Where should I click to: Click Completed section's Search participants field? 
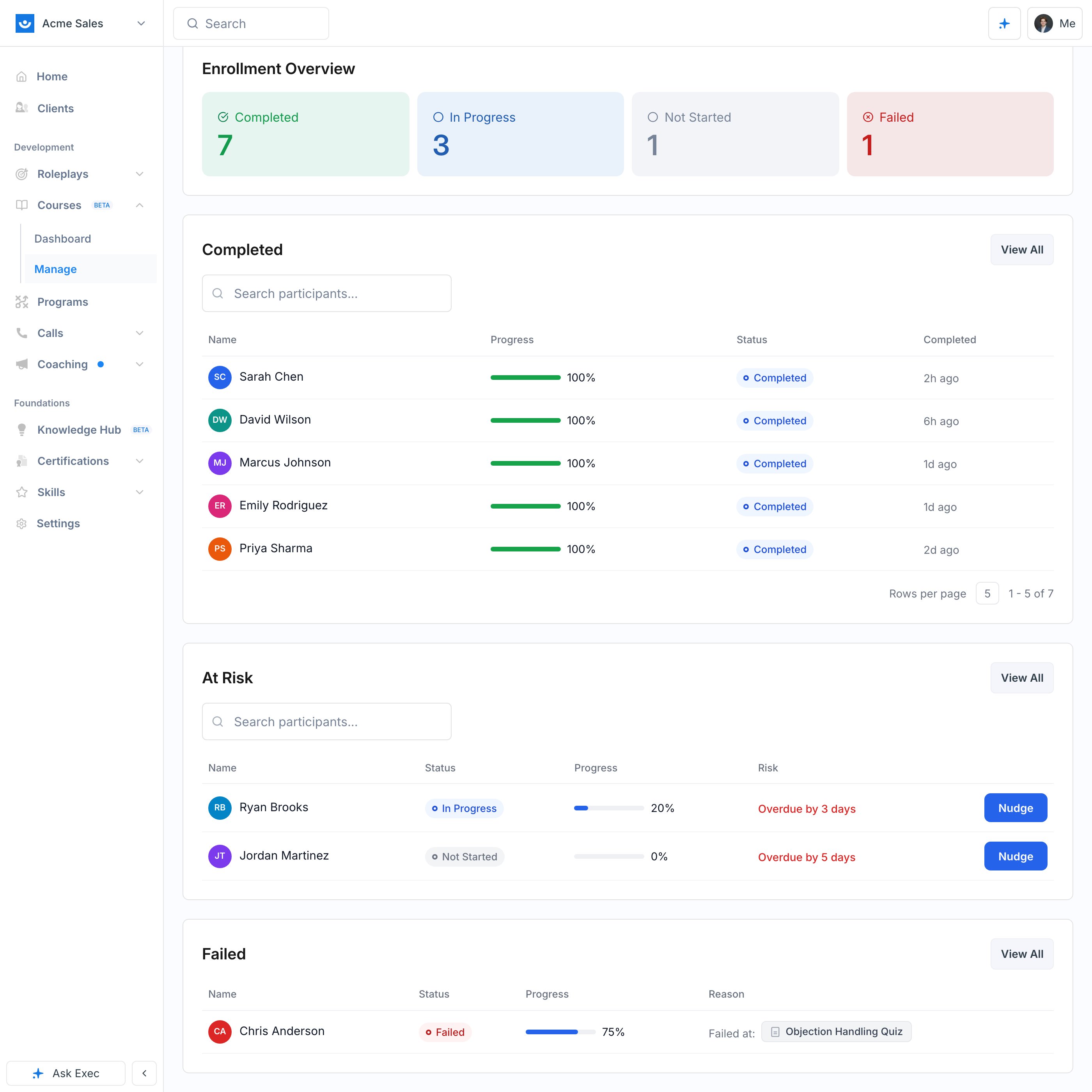click(x=327, y=293)
